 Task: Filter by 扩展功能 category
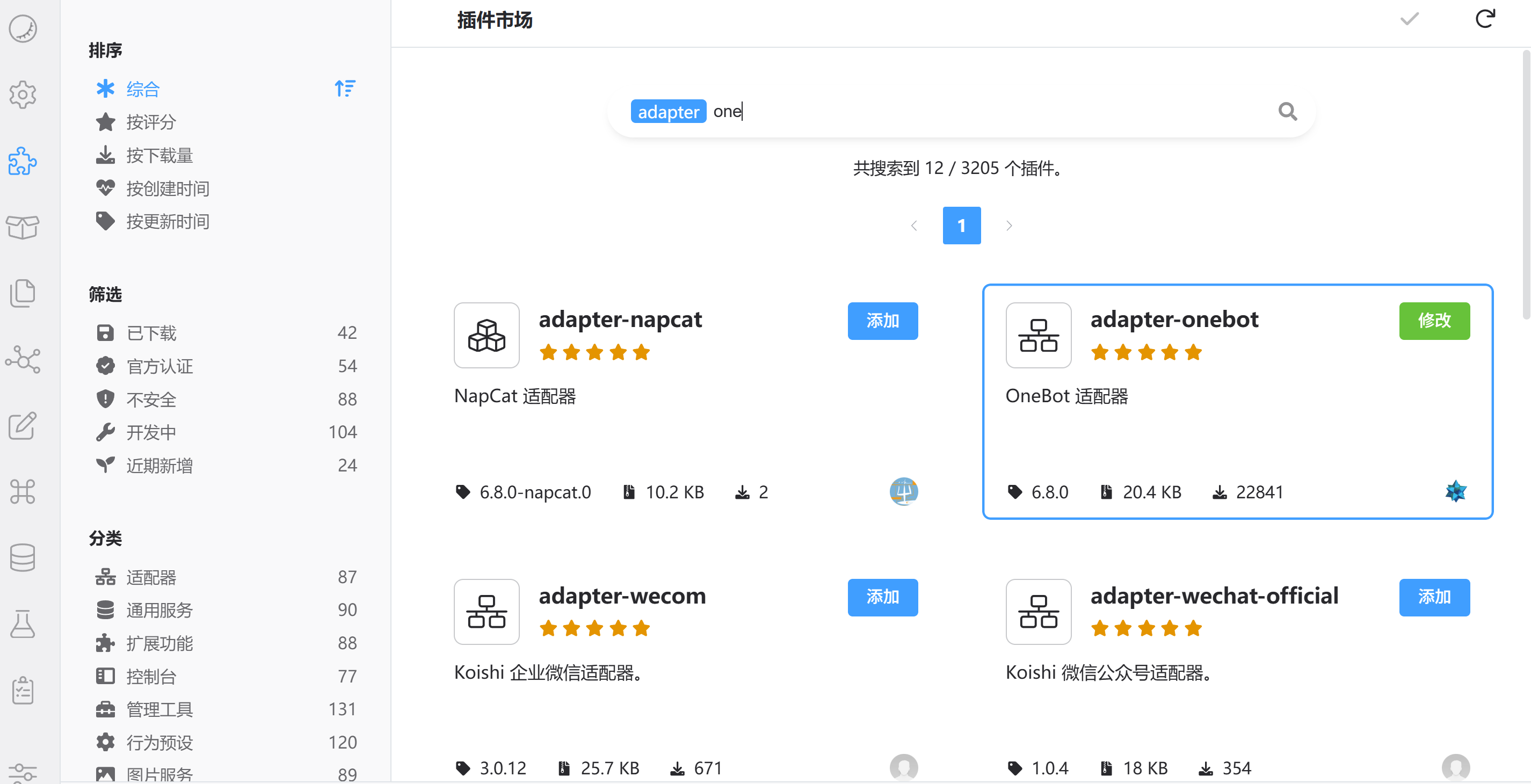tap(225, 643)
